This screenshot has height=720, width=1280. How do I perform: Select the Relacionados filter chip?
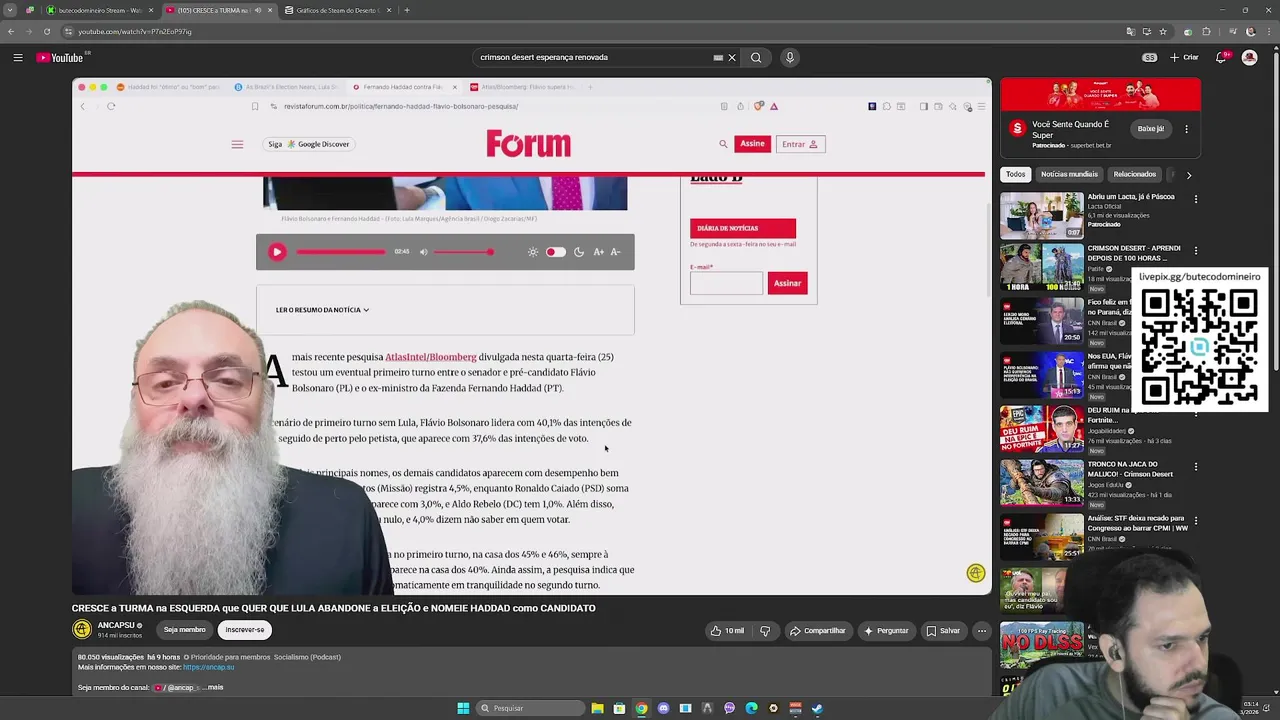(x=1134, y=175)
